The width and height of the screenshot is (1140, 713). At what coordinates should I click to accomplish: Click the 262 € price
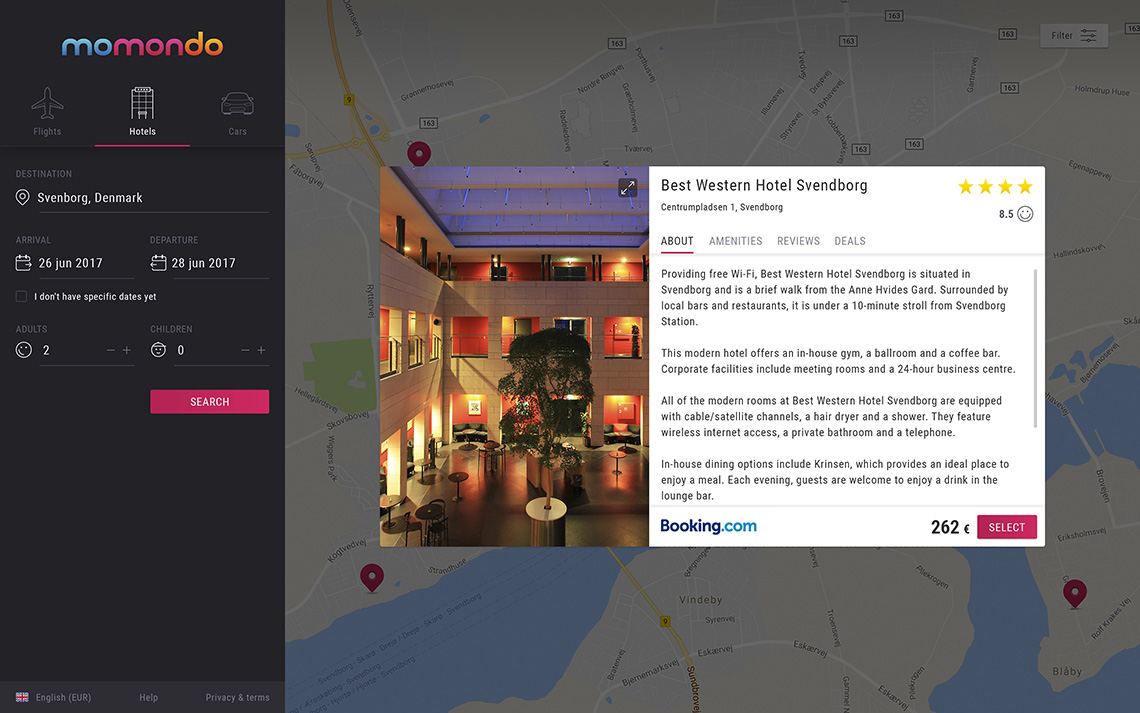pos(950,527)
